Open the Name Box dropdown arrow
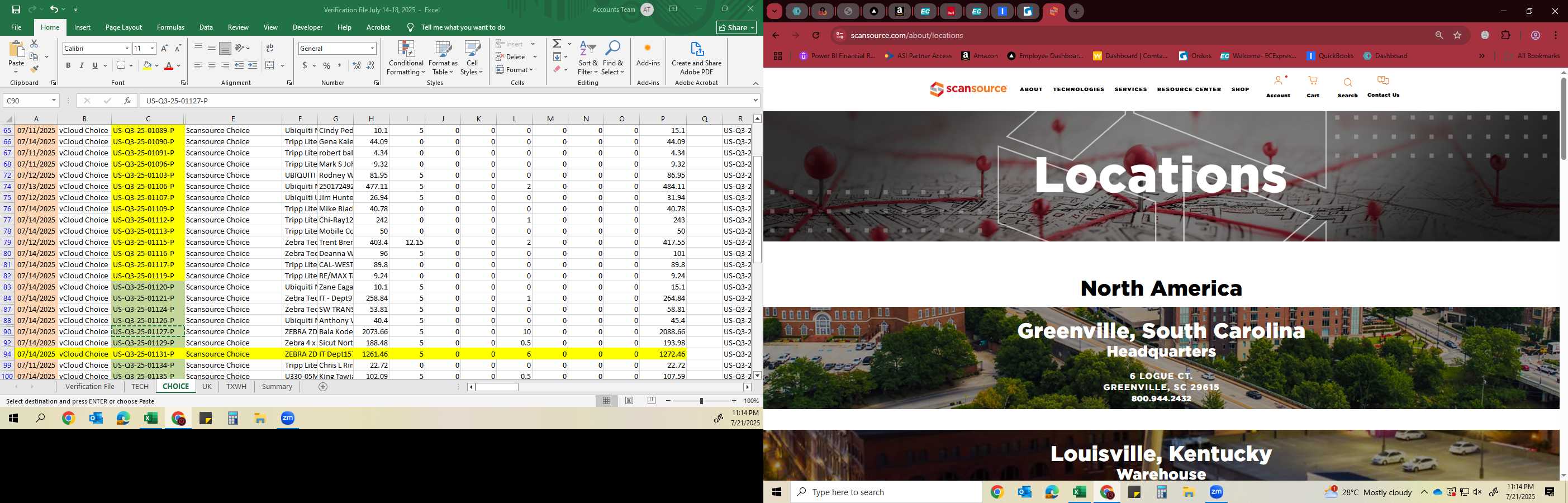This screenshot has width=1568, height=503. click(x=54, y=101)
